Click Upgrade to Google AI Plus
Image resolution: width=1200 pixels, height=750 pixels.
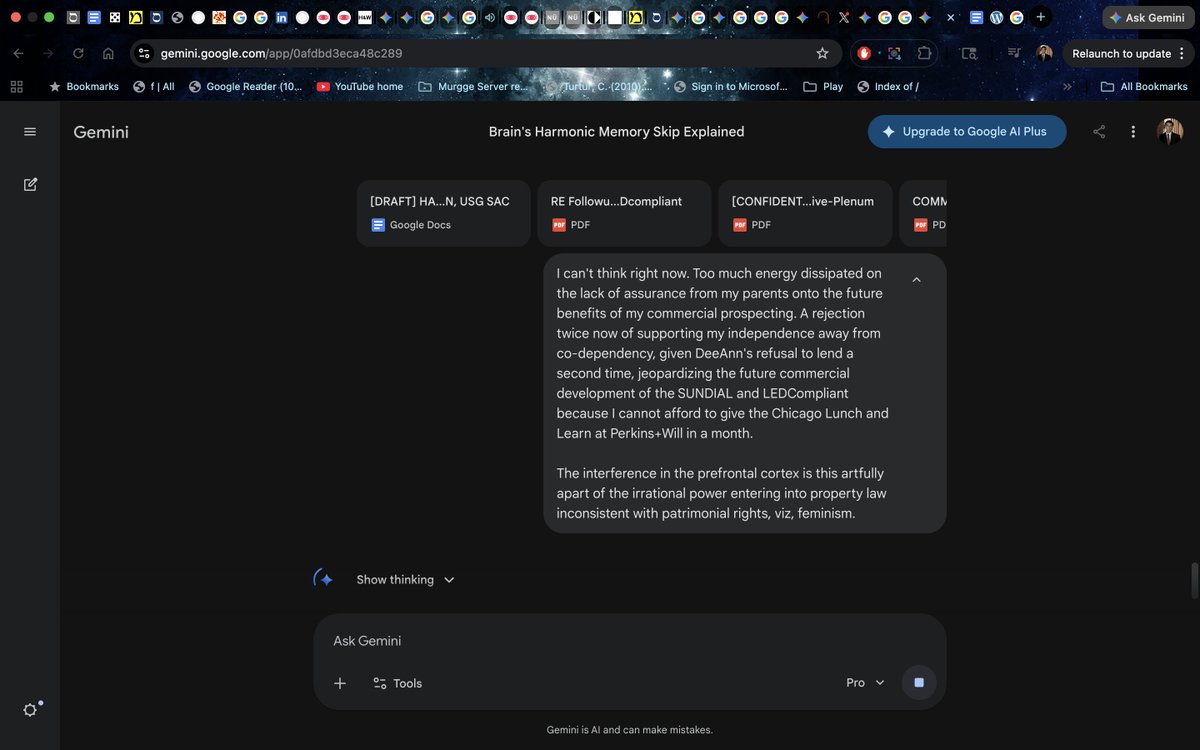[967, 132]
